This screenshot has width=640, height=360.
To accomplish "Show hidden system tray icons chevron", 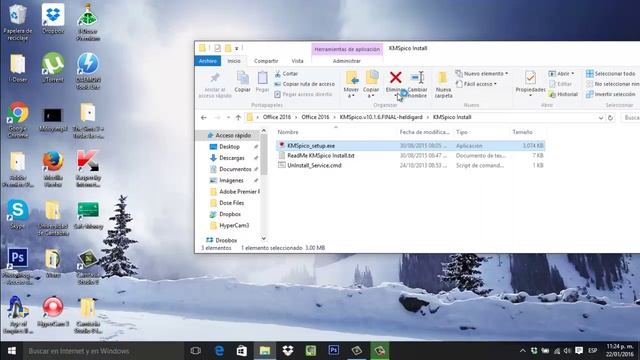I will (522, 351).
